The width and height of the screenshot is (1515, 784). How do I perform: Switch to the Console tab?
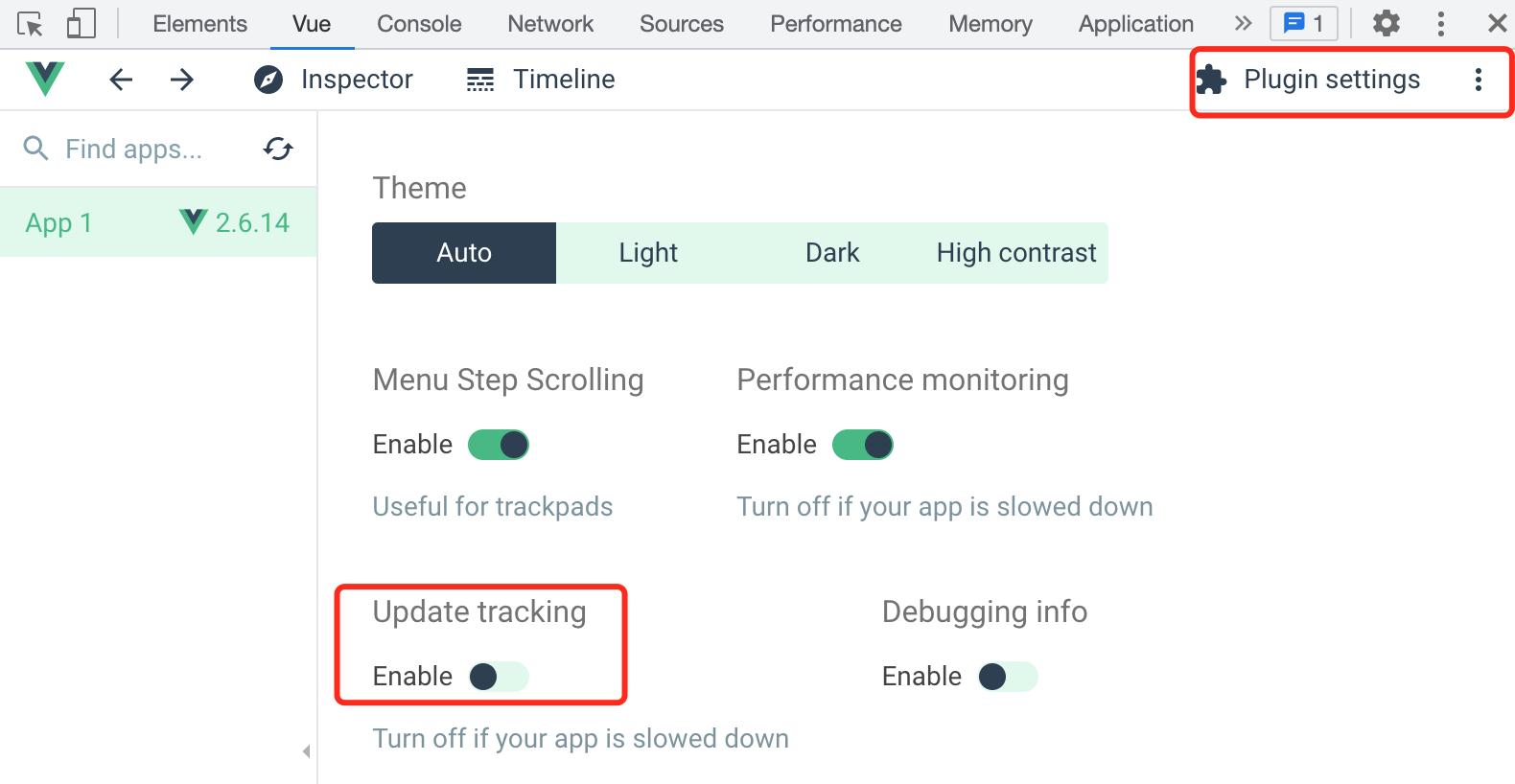tap(418, 23)
